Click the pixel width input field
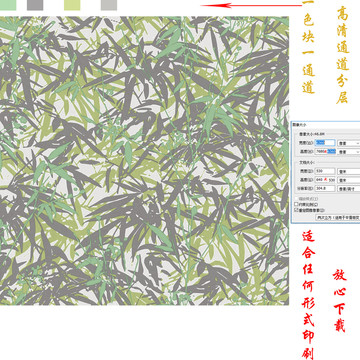The height and width of the screenshot is (360, 360). (325, 143)
